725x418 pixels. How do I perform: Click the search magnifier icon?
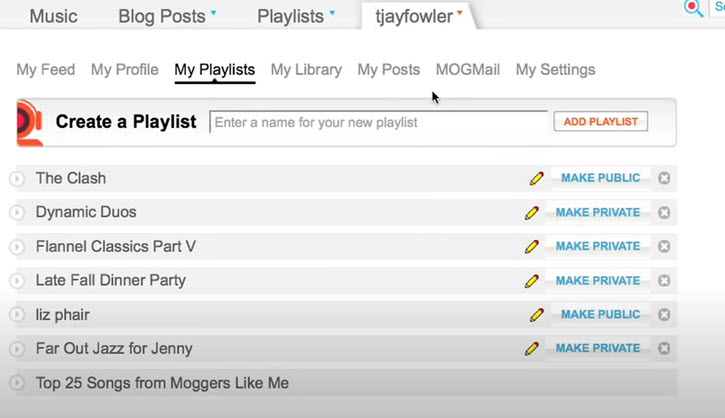[693, 8]
